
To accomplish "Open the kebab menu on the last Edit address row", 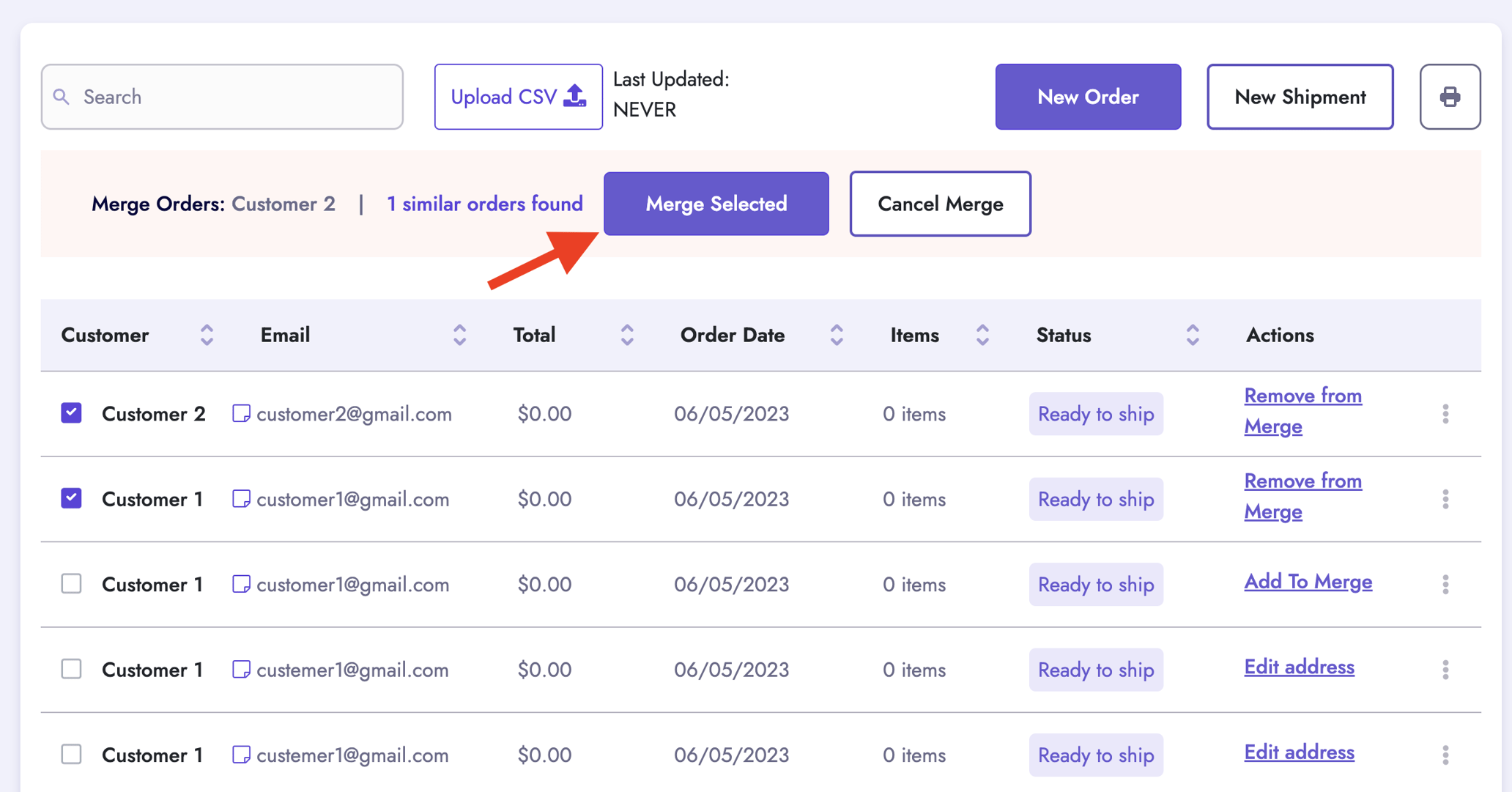I will tap(1446, 755).
